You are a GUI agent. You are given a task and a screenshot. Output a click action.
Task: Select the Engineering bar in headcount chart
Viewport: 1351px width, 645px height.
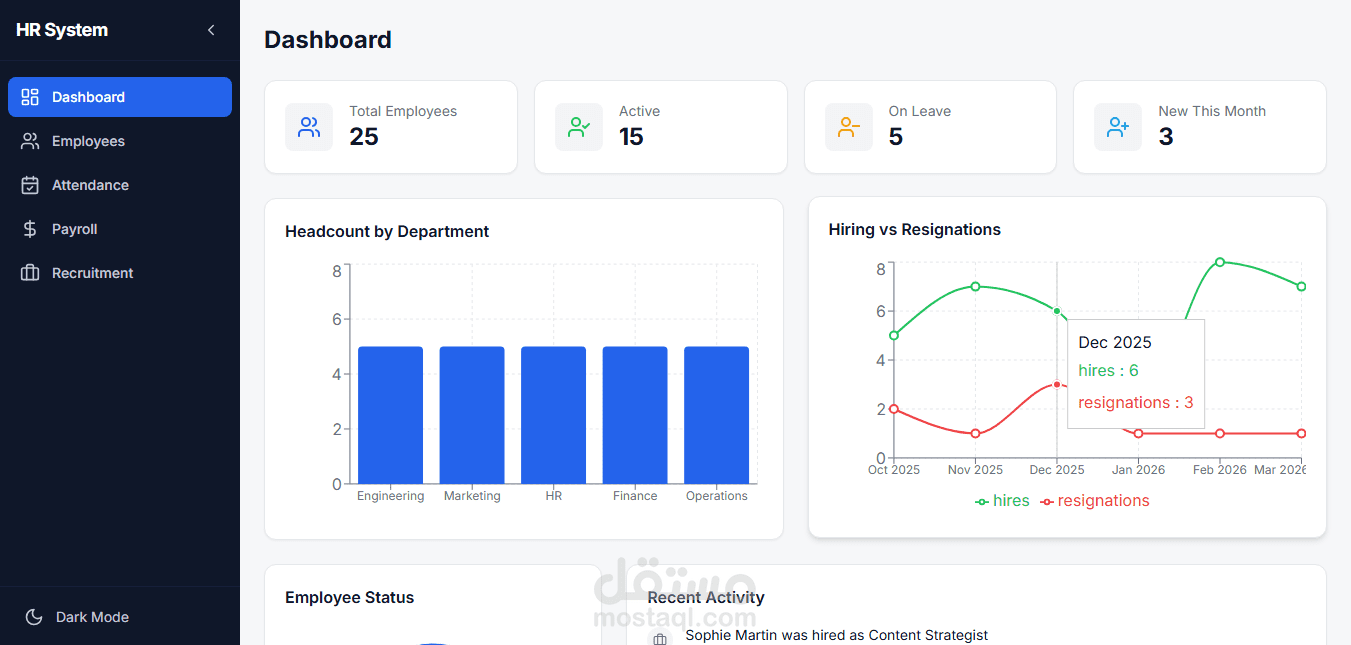click(390, 415)
